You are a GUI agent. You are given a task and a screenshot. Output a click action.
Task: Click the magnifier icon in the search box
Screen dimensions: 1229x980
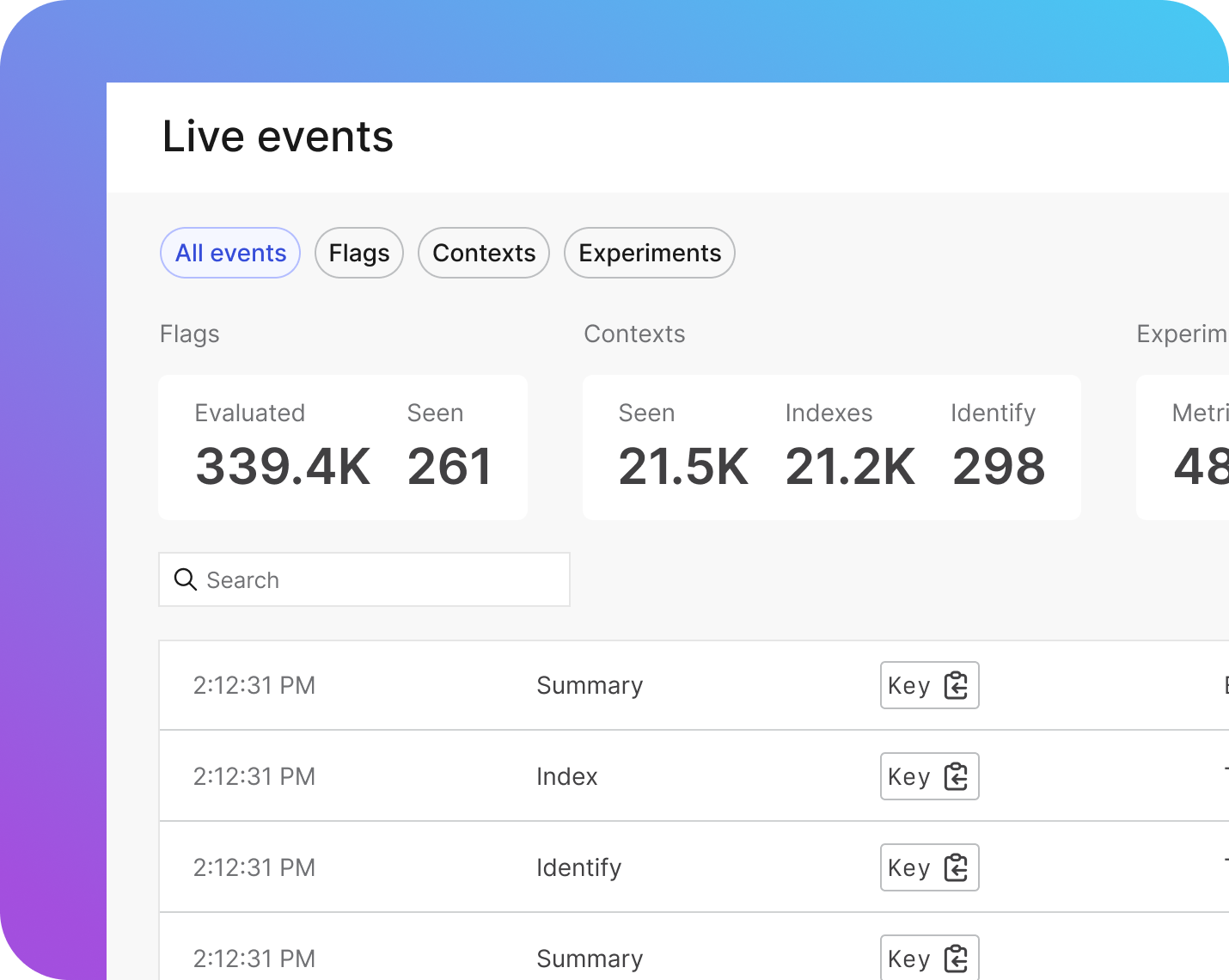pos(185,579)
